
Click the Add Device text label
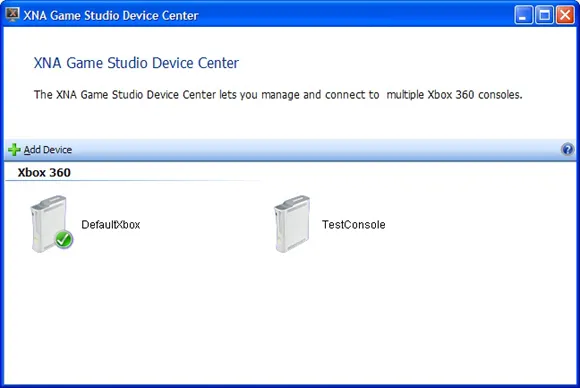[48, 150]
